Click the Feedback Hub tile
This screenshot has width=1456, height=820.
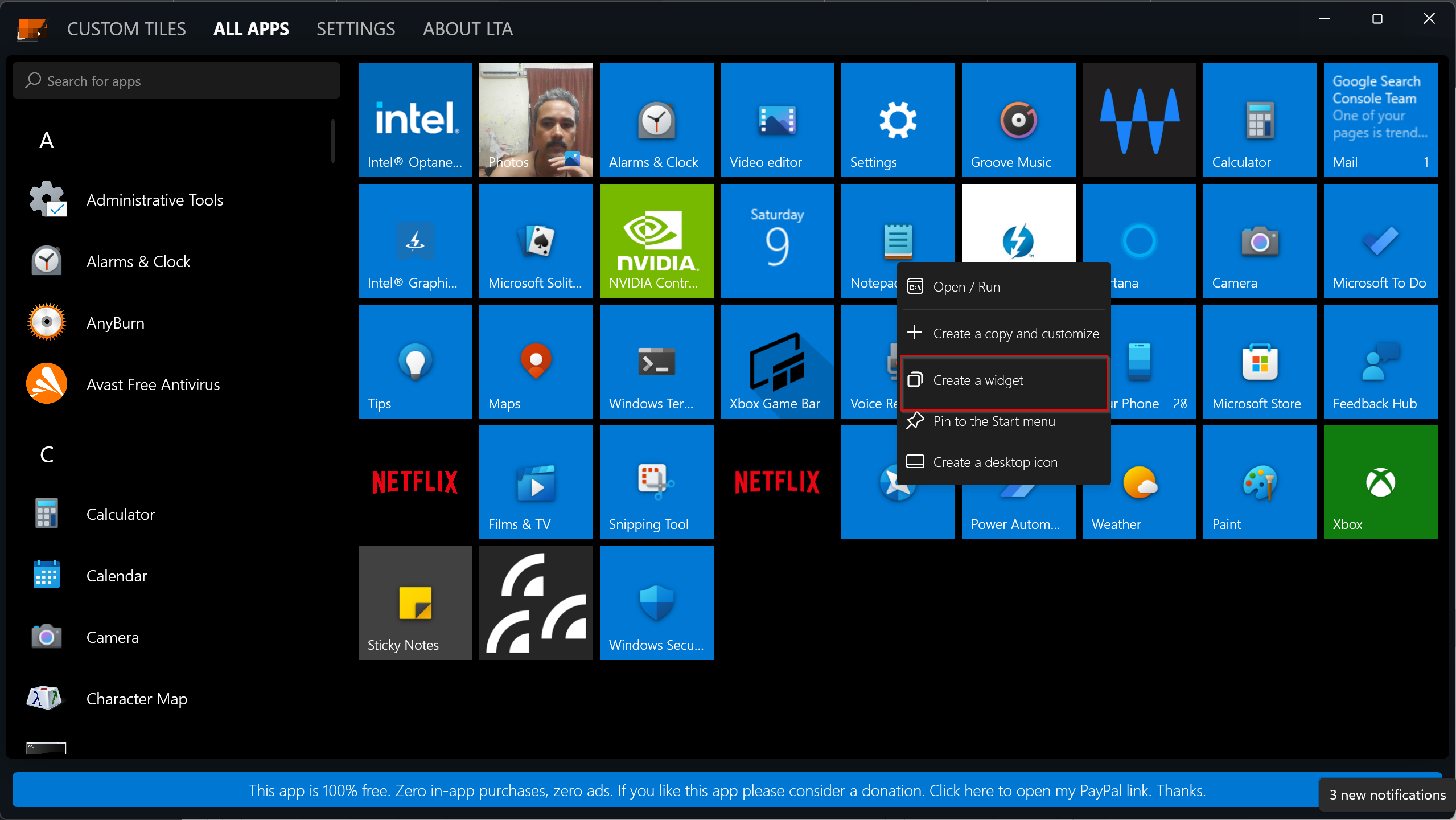1380,362
